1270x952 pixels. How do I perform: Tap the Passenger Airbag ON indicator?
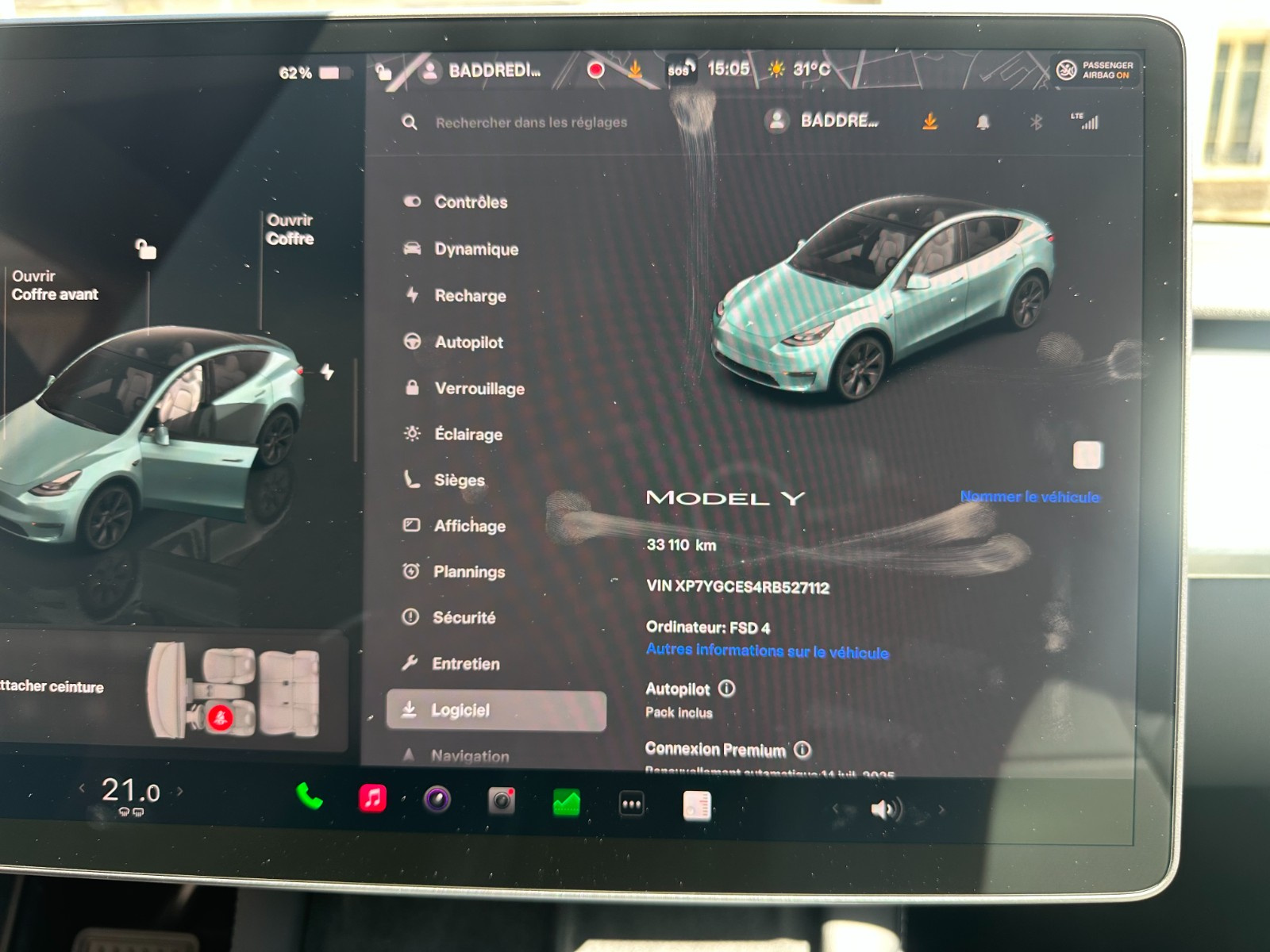point(1095,70)
